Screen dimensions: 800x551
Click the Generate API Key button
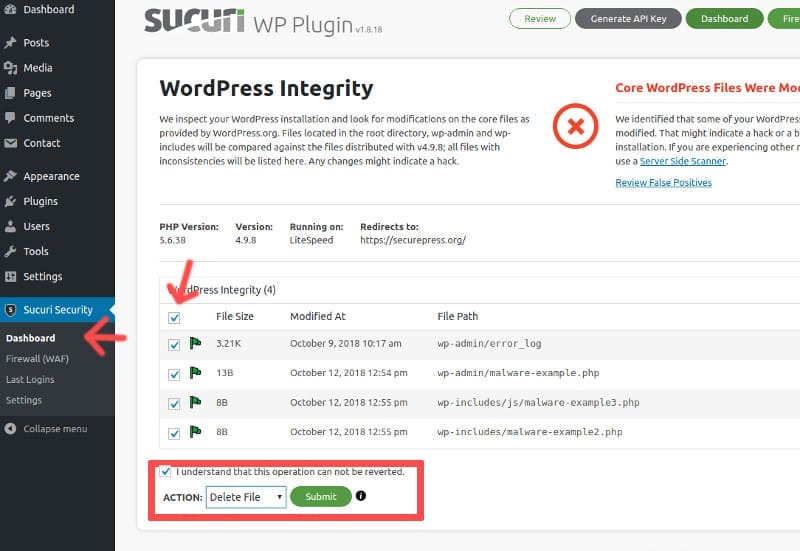click(626, 18)
